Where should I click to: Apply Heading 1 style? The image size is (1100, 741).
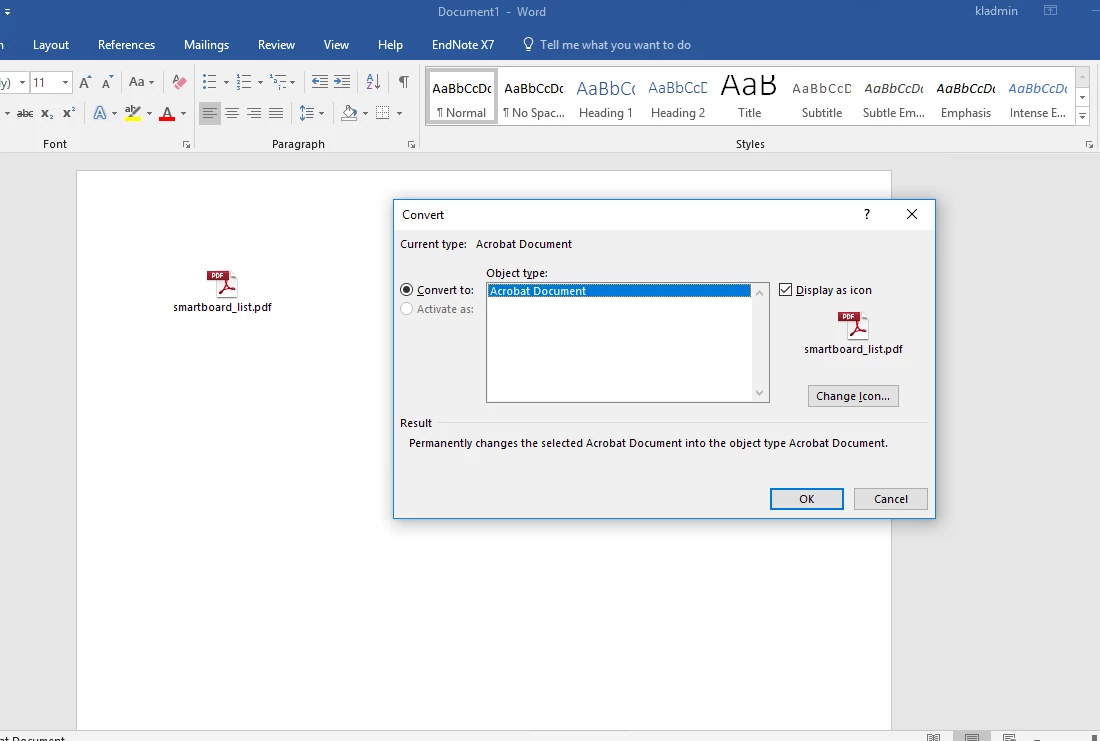pyautogui.click(x=605, y=97)
